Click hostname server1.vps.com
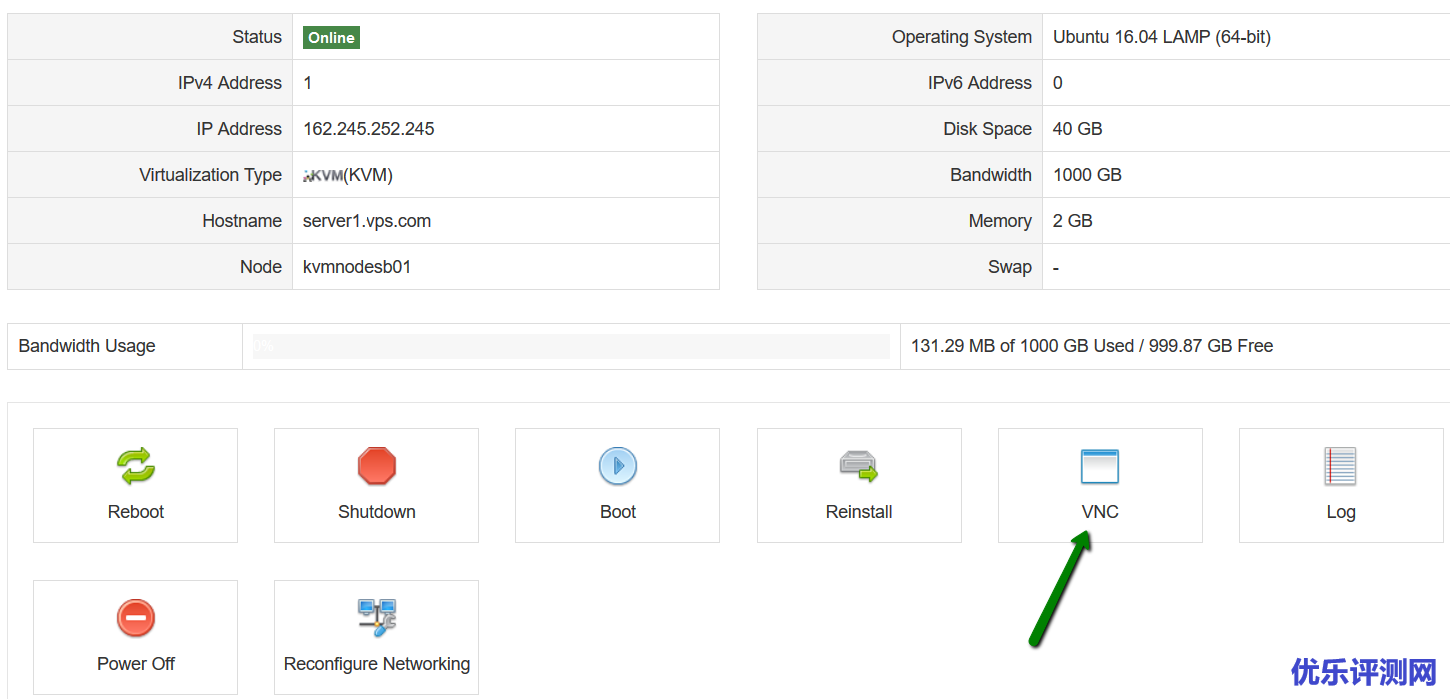1450x699 pixels. pyautogui.click(x=367, y=221)
